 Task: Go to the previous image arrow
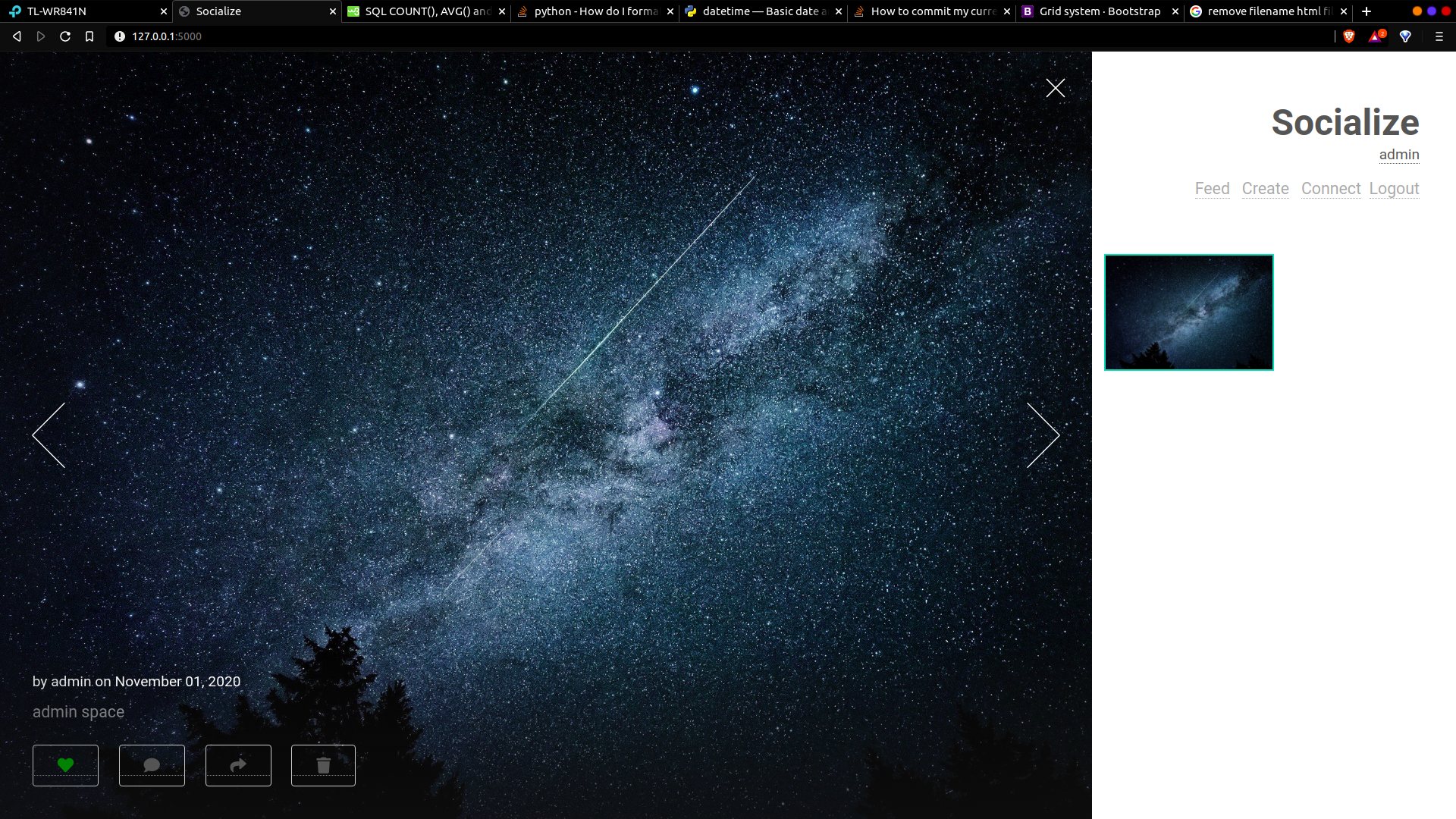(49, 435)
